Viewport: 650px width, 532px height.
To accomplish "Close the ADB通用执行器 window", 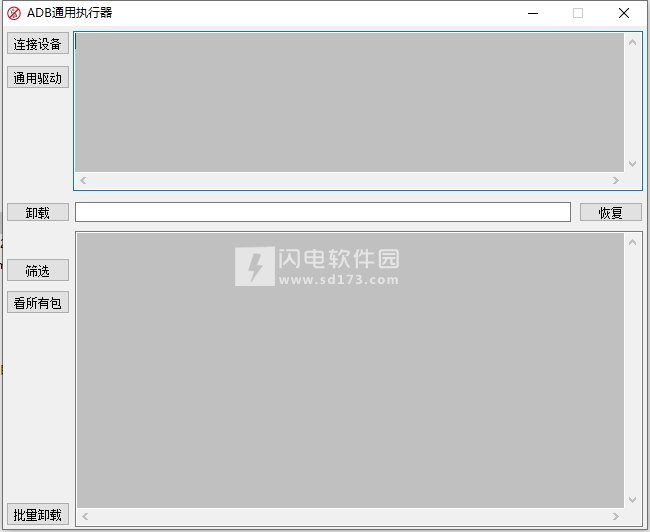I will [x=623, y=13].
